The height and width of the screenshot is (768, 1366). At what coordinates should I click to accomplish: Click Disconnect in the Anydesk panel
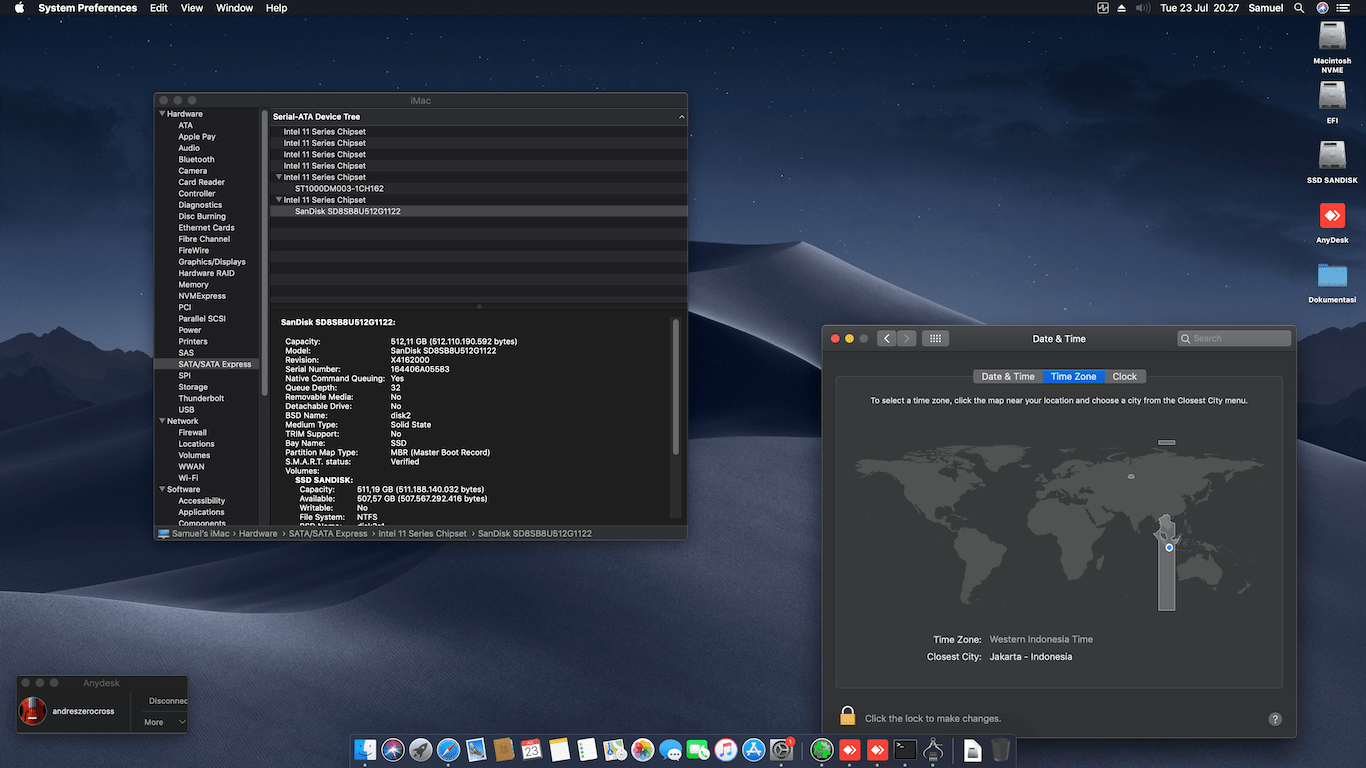click(x=167, y=701)
